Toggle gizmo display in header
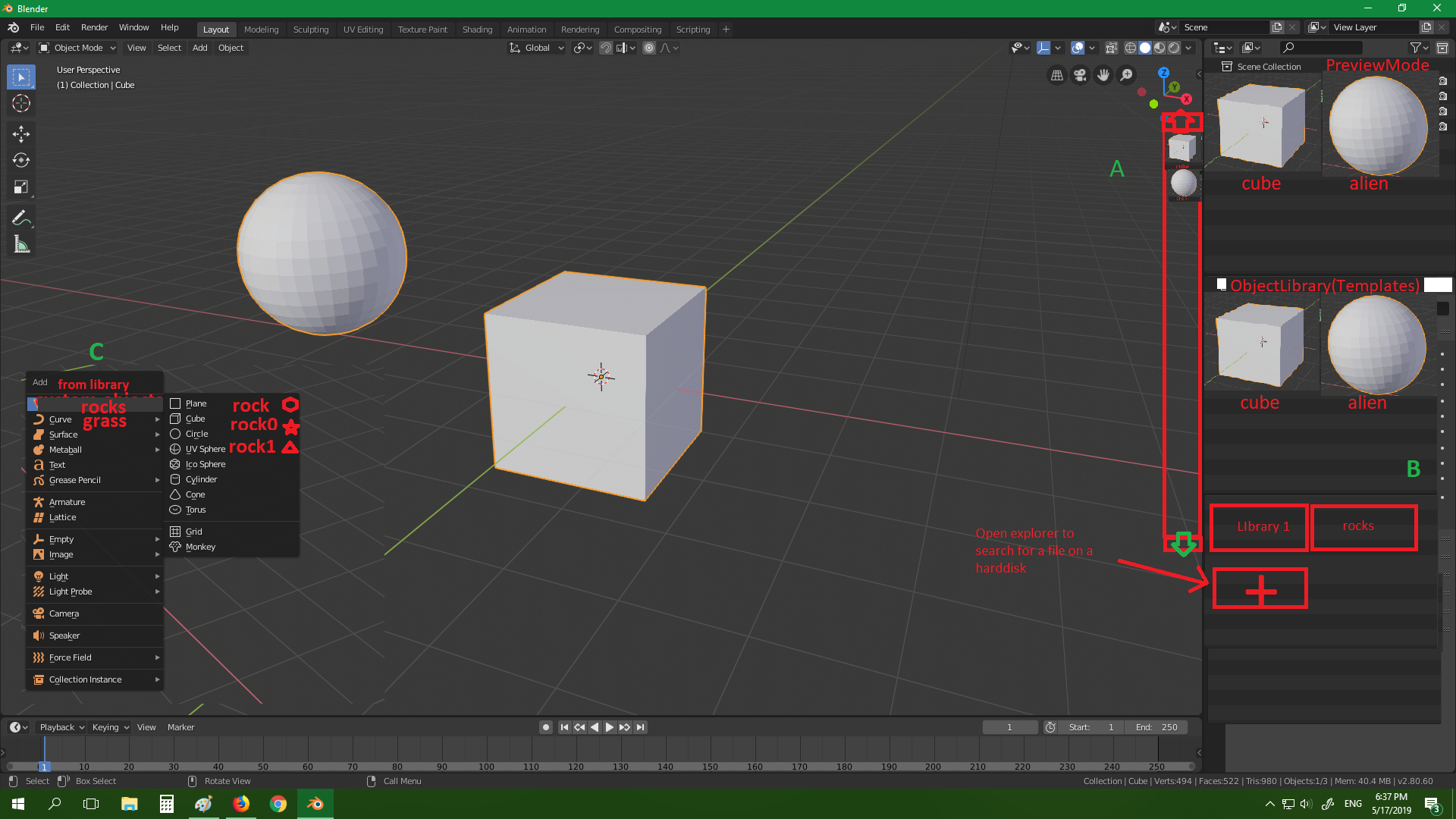 [x=1043, y=48]
